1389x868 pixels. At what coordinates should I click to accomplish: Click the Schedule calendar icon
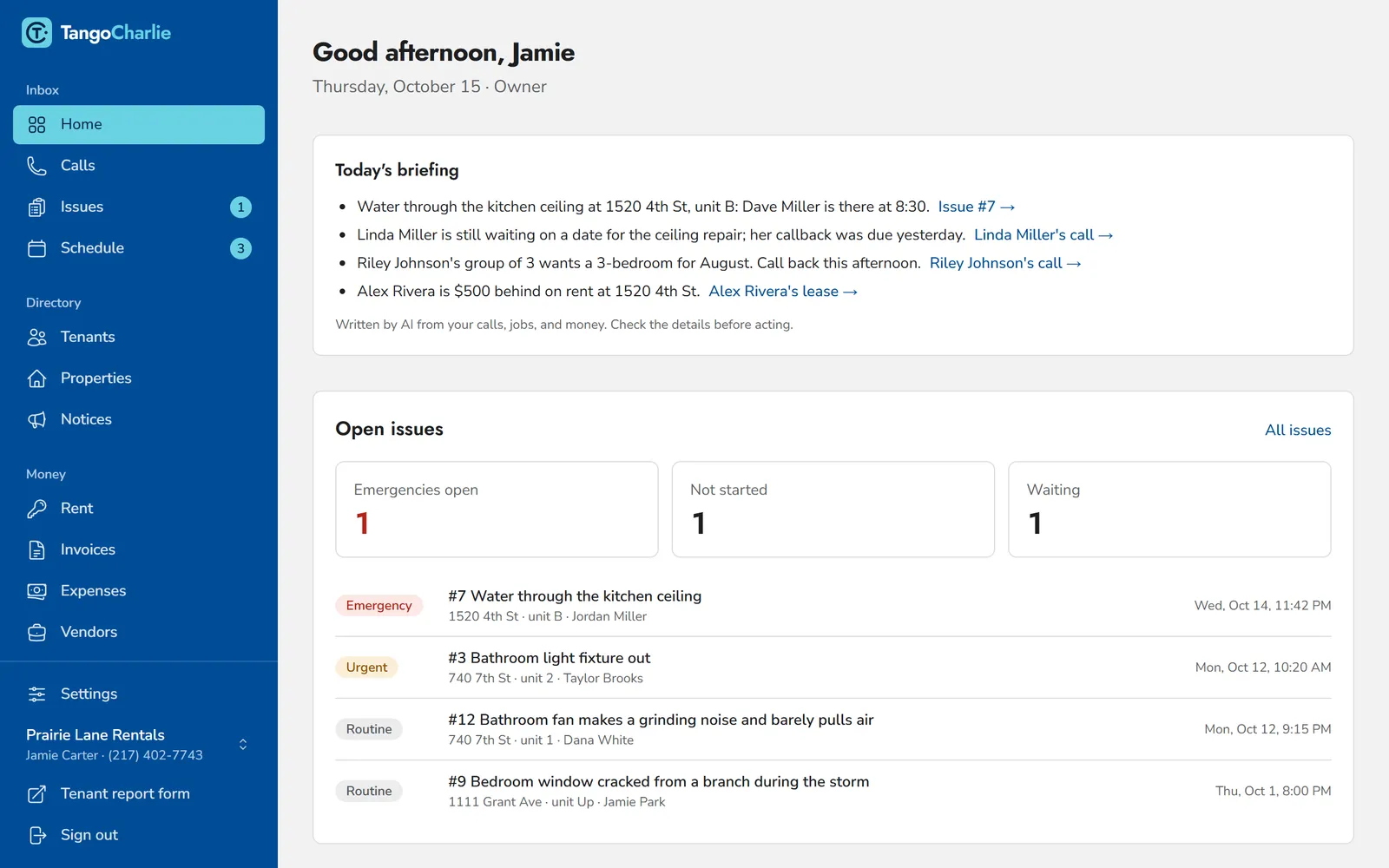[x=36, y=248]
